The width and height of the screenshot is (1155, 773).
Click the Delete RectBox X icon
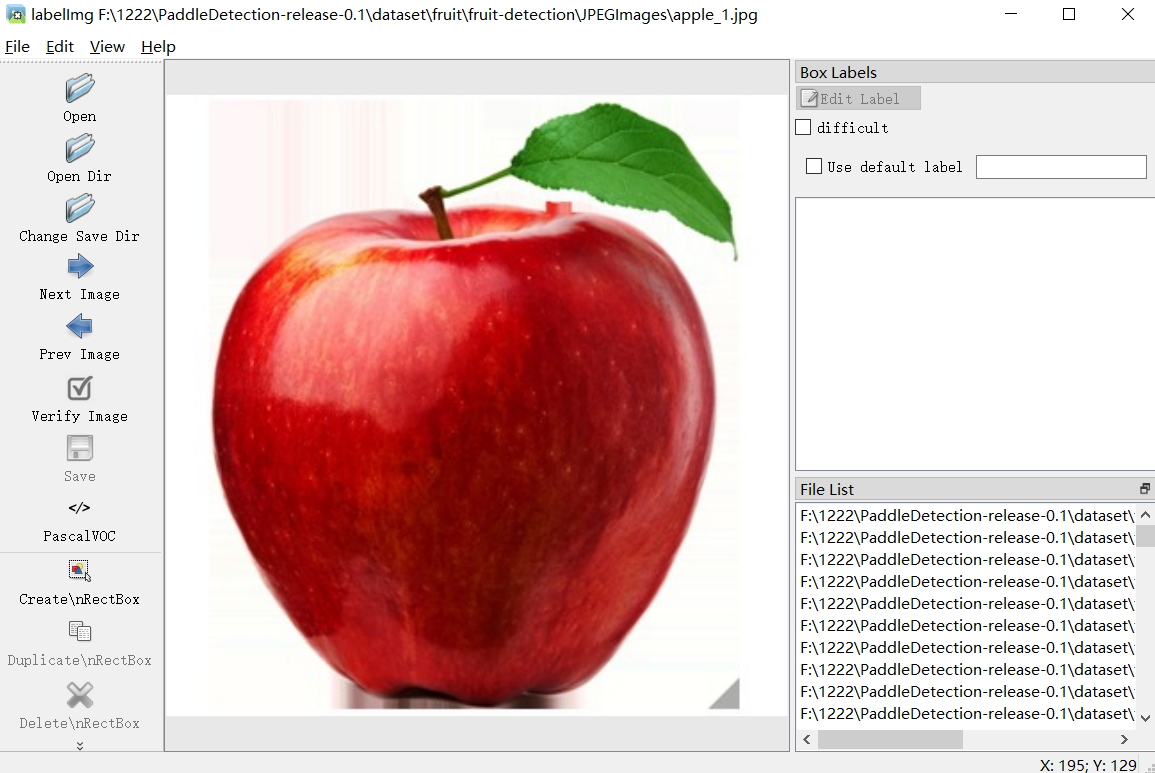[x=80, y=694]
